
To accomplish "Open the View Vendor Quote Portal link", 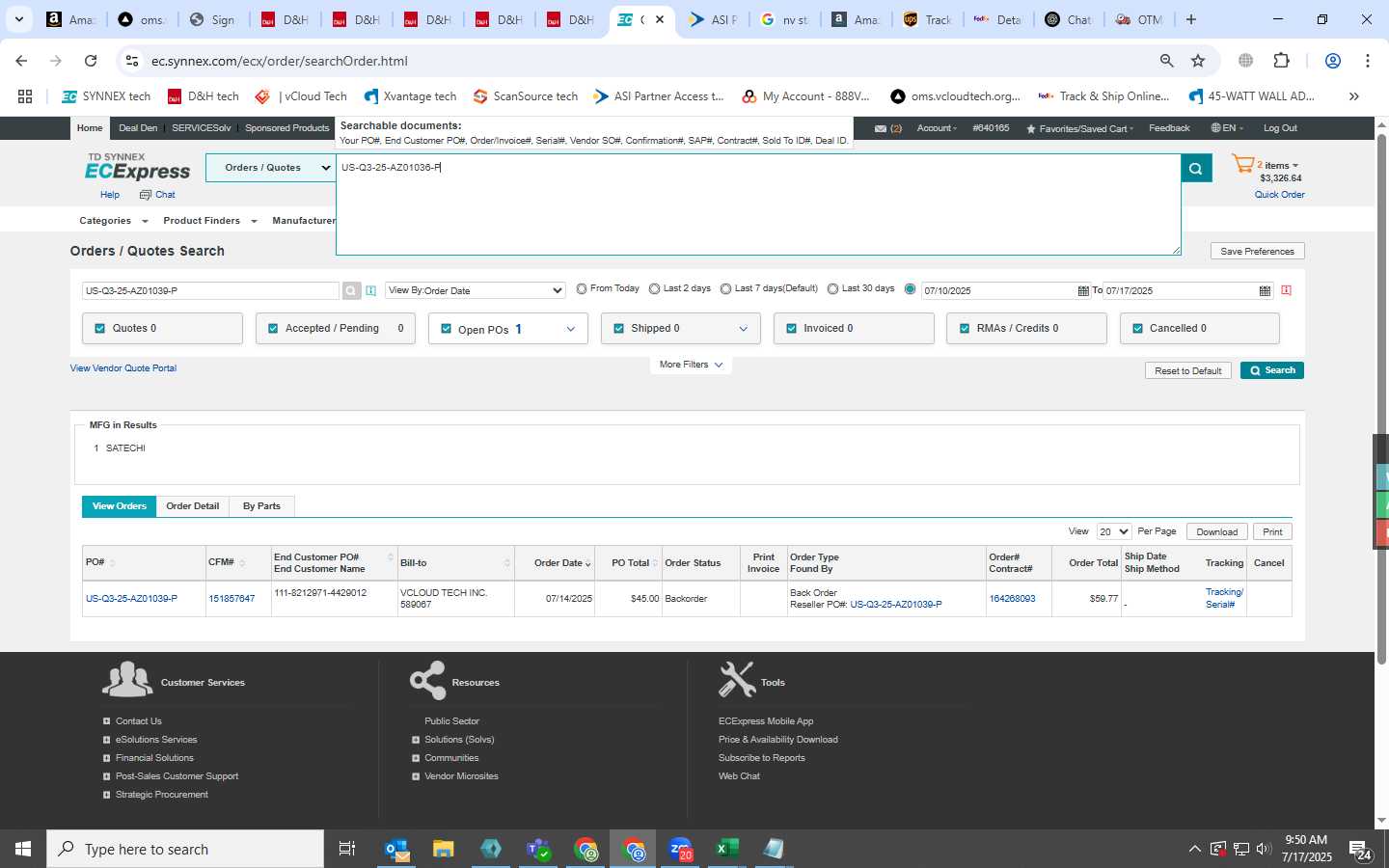I will (123, 368).
